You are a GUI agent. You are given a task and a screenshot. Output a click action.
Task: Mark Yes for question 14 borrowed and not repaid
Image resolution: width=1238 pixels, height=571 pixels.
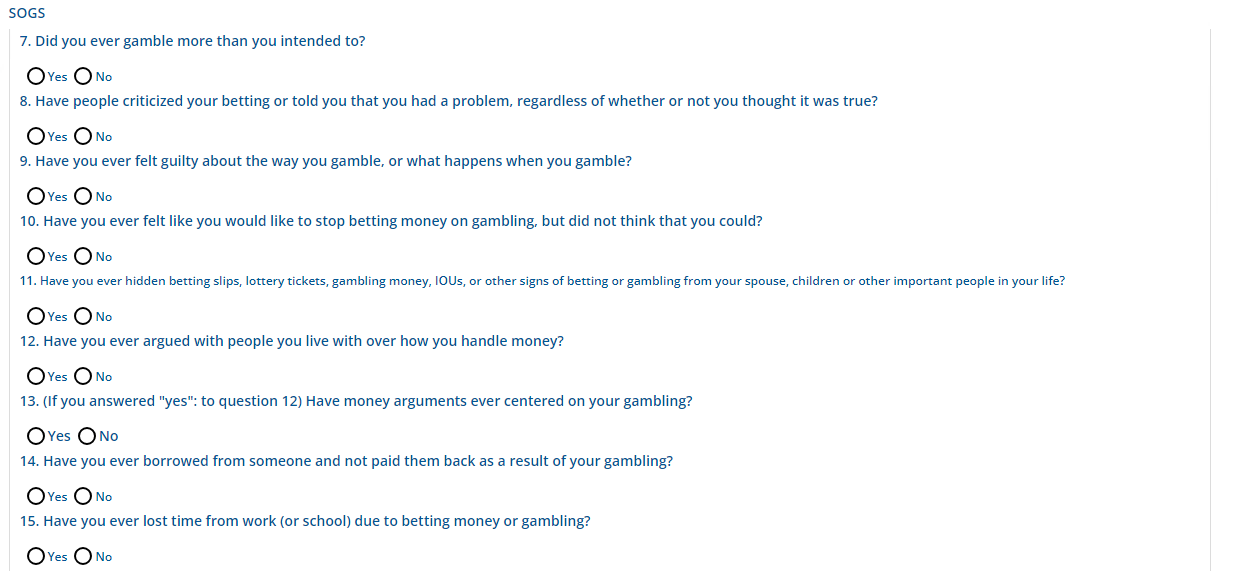click(36, 496)
